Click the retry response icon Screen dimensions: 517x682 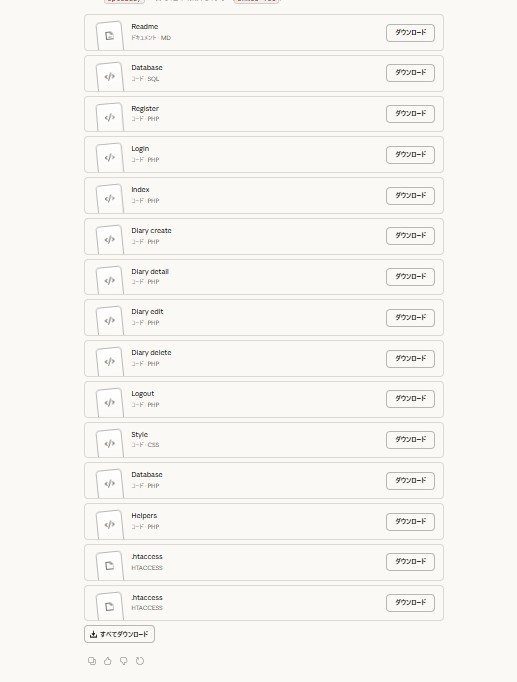tap(140, 661)
